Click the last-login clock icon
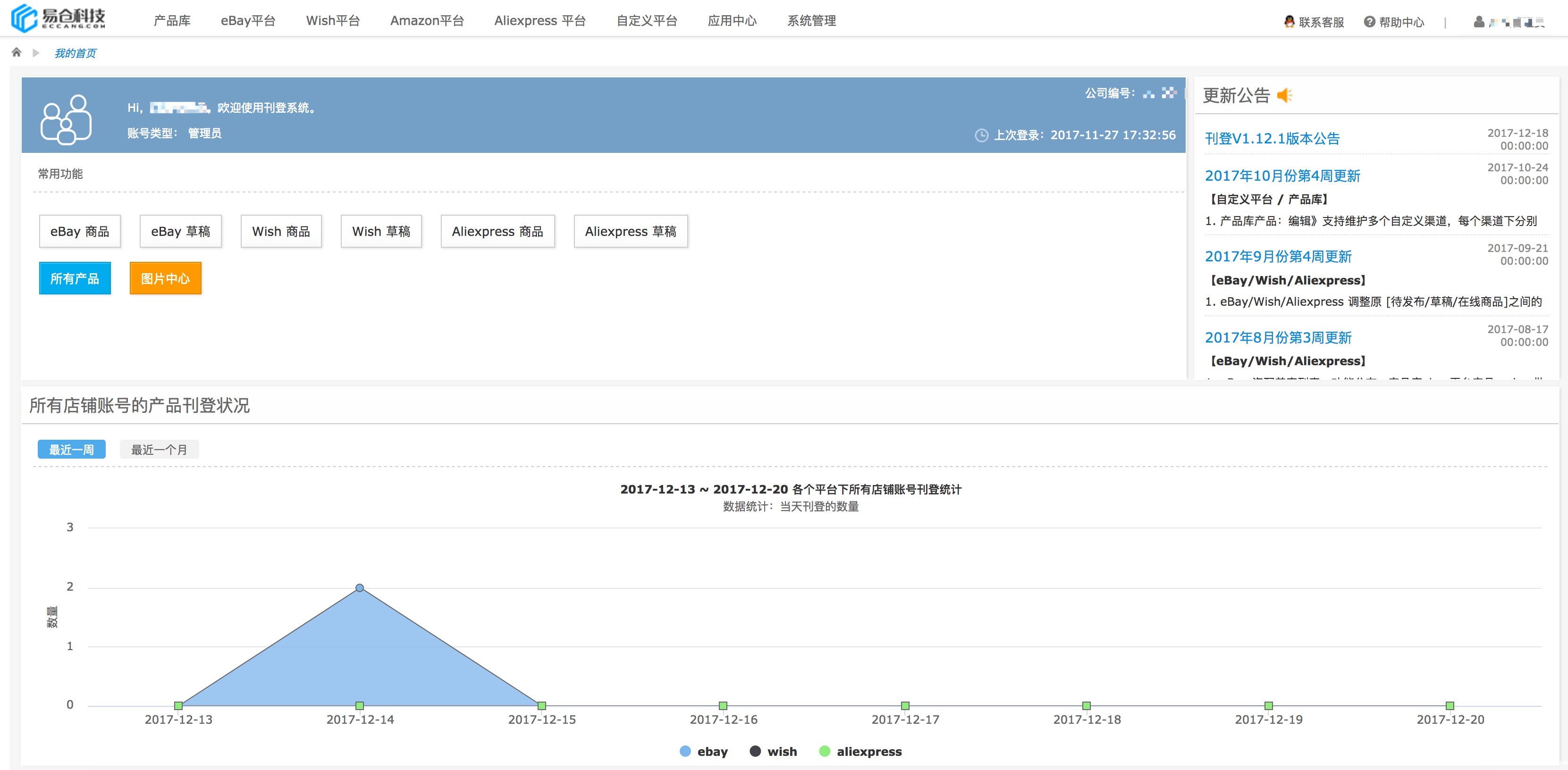 (x=981, y=135)
